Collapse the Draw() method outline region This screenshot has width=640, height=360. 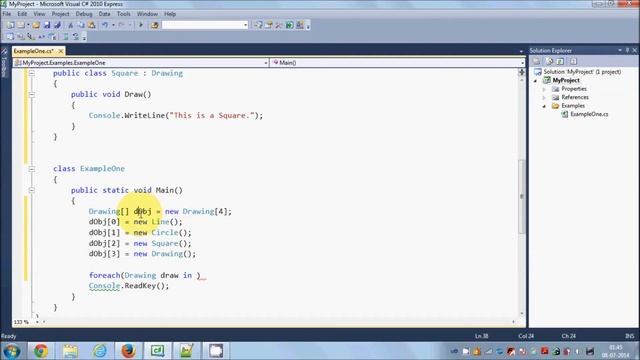(x=31, y=95)
